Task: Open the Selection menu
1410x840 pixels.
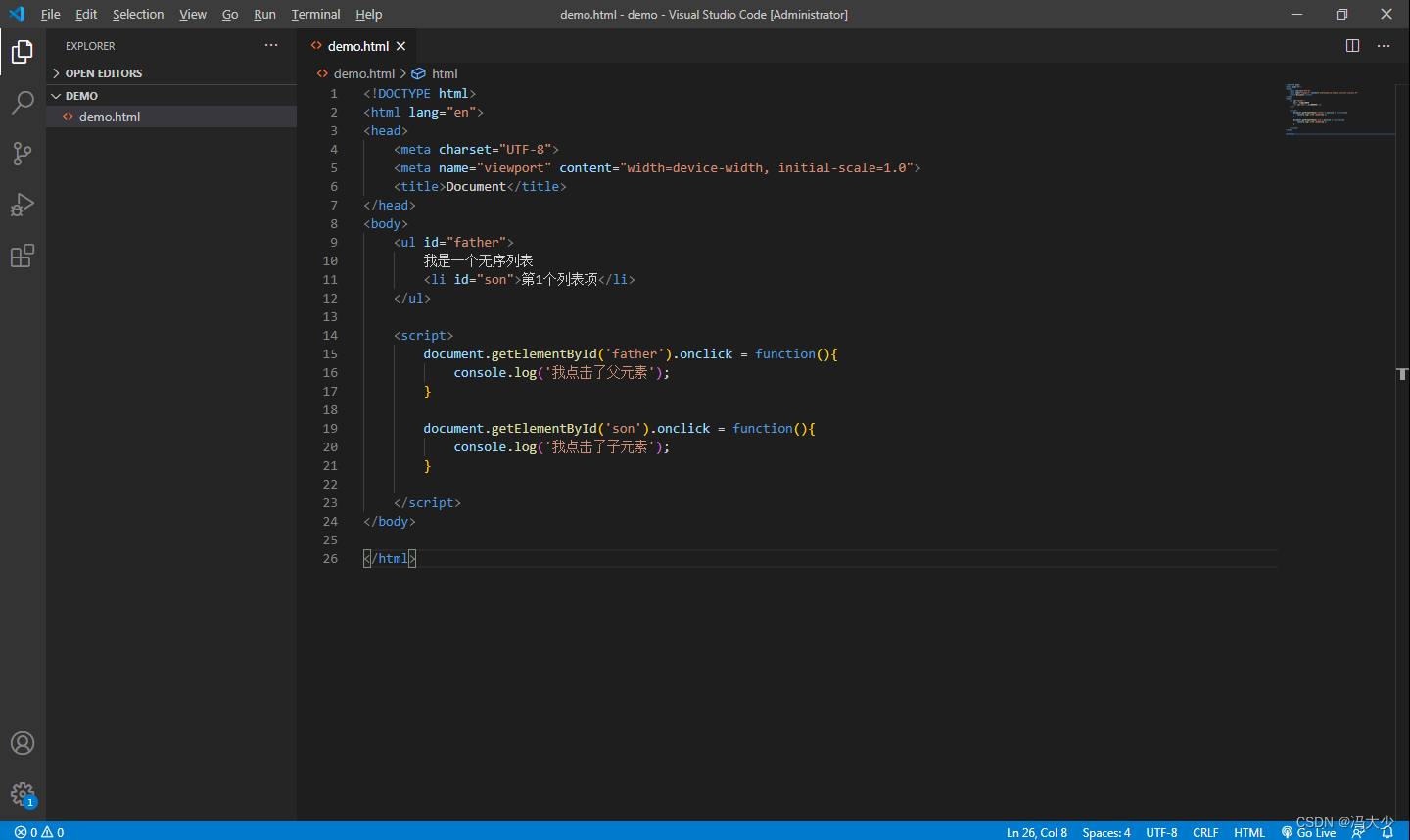Action: tap(138, 14)
